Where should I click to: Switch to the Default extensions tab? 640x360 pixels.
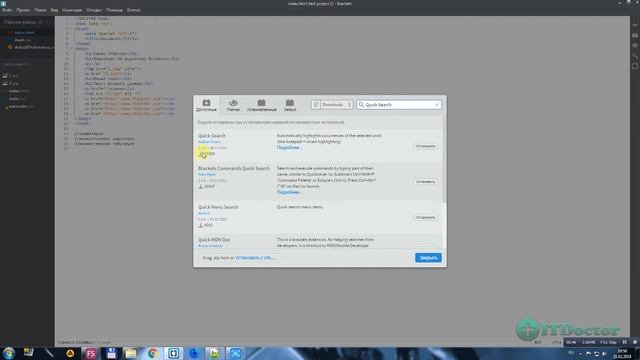pos(290,105)
